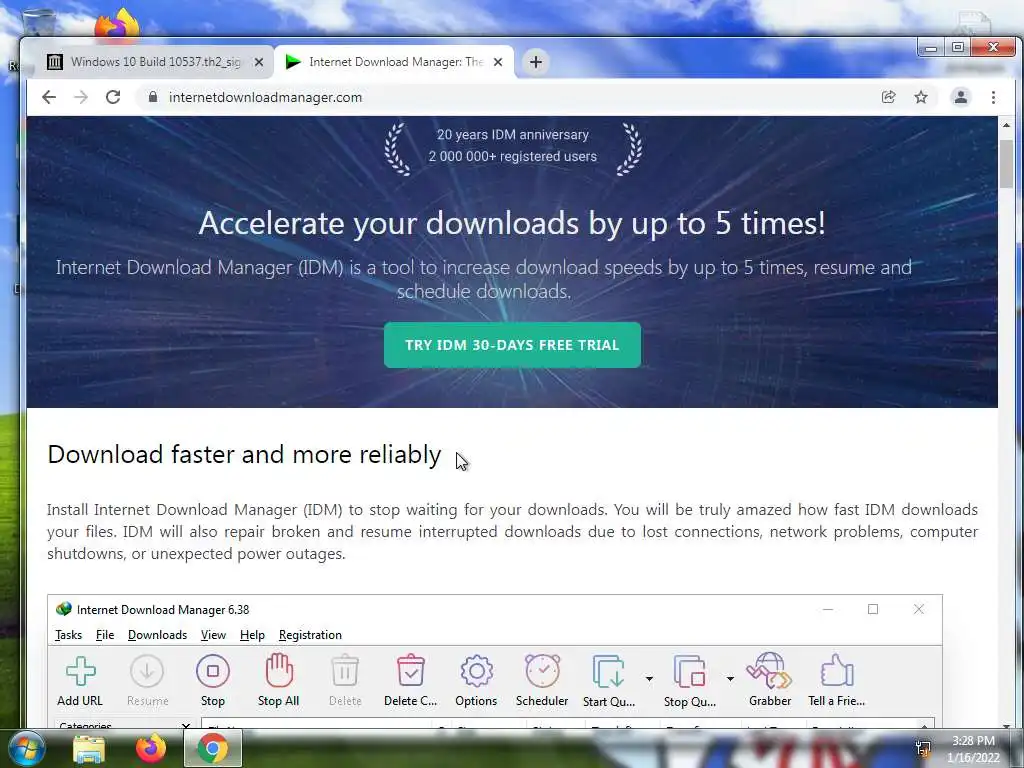Open a new tab with the plus button
The width and height of the screenshot is (1024, 768).
tap(536, 62)
